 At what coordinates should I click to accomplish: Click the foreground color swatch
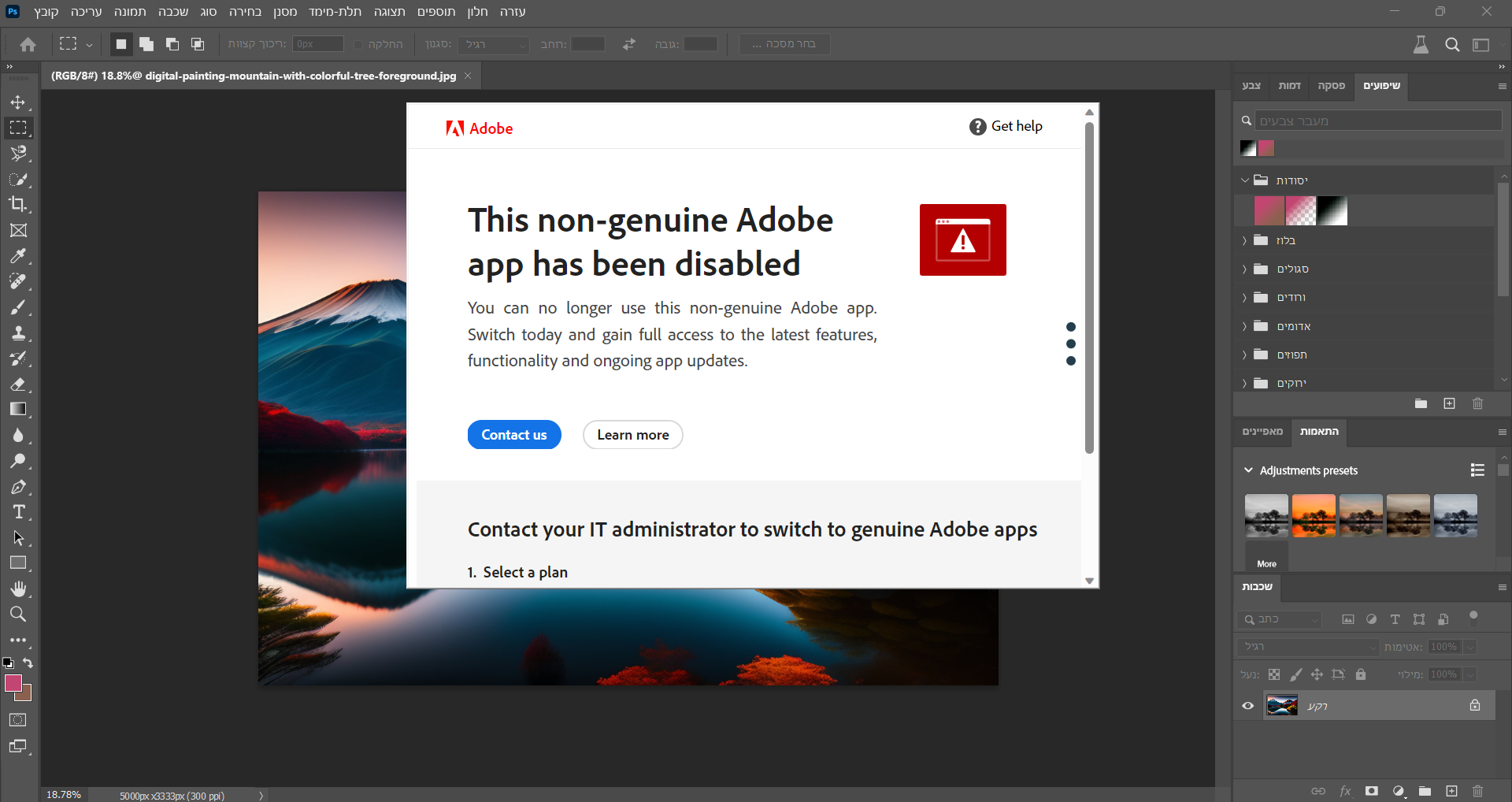pos(13,683)
